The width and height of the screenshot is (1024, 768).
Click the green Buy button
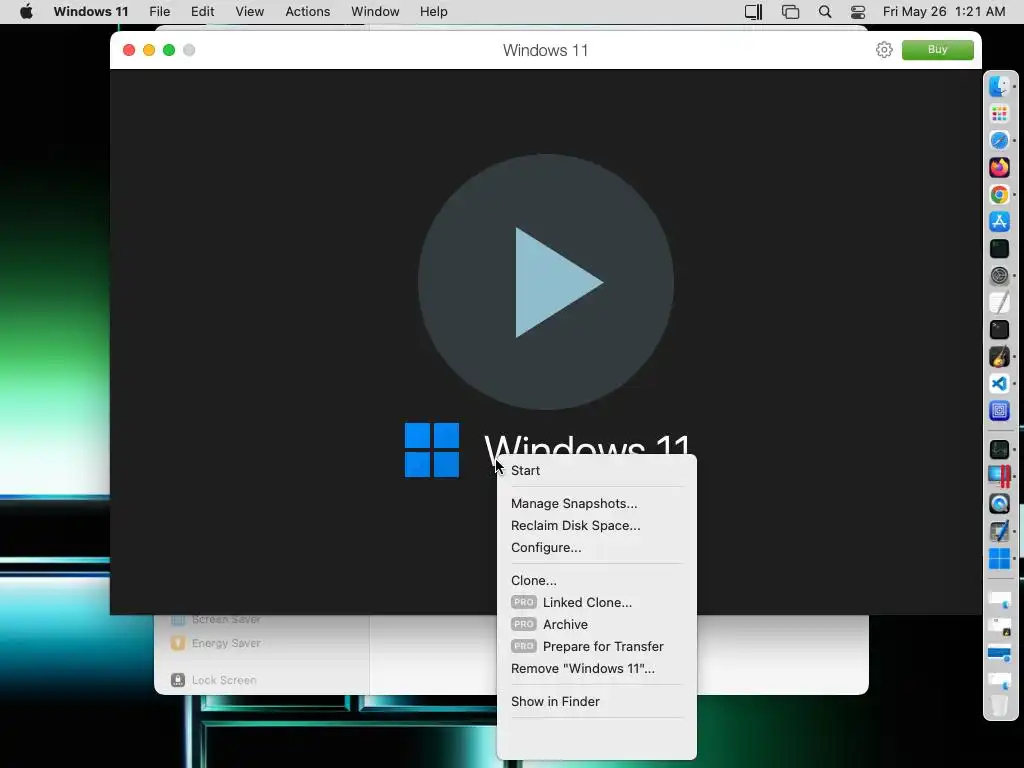pos(937,50)
